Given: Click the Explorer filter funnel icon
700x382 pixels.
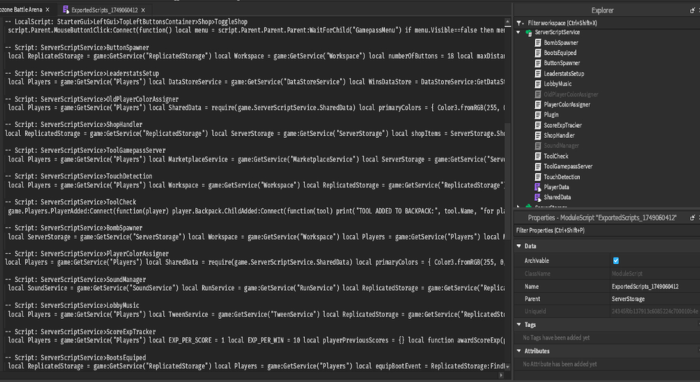Looking at the screenshot, I should (x=519, y=23).
